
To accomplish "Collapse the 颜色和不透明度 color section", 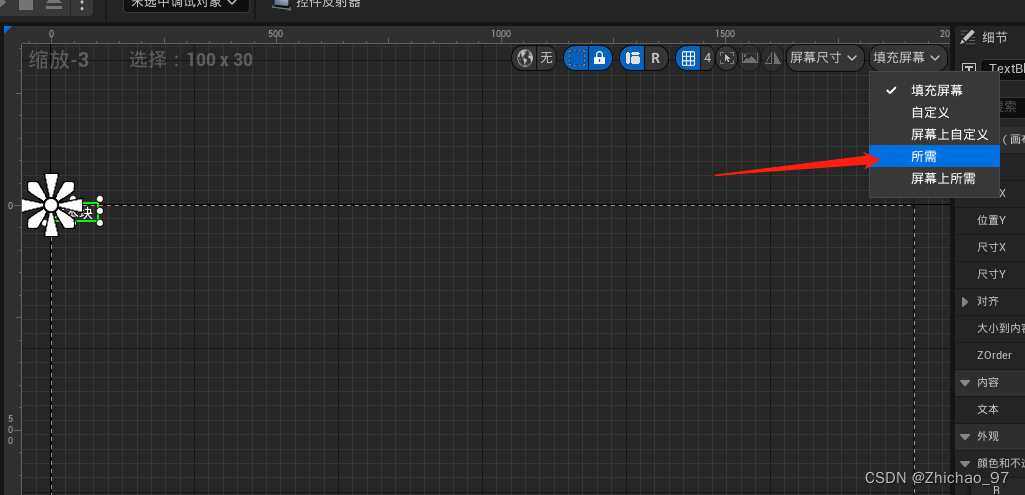I will (x=965, y=464).
